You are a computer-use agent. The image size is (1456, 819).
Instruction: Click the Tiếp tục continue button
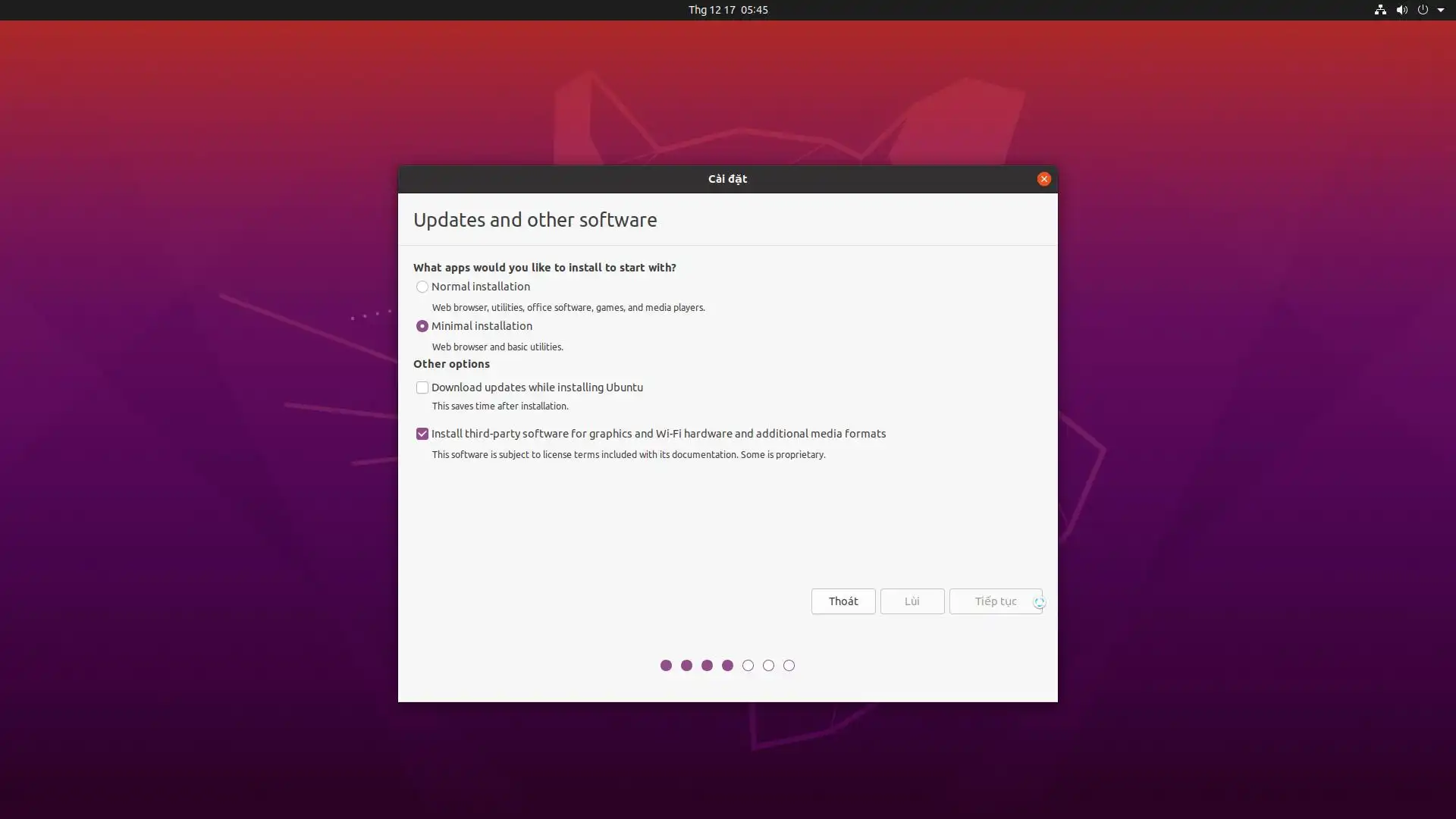[995, 601]
